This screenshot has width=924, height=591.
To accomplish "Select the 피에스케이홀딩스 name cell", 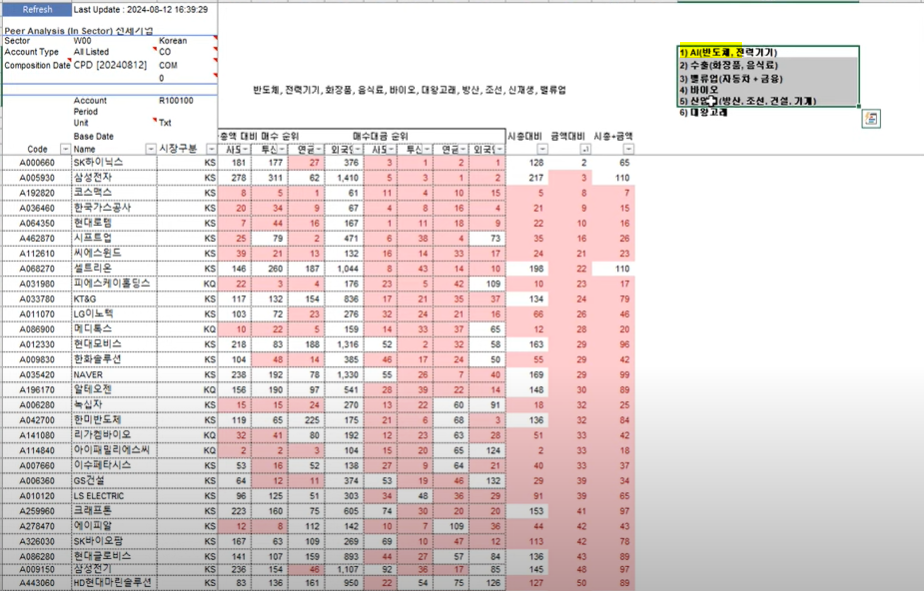I will (x=114, y=283).
